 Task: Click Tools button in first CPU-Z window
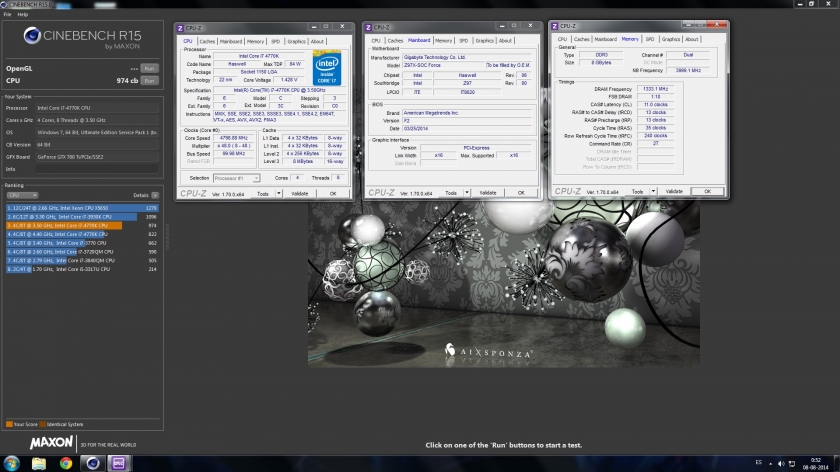click(x=263, y=193)
